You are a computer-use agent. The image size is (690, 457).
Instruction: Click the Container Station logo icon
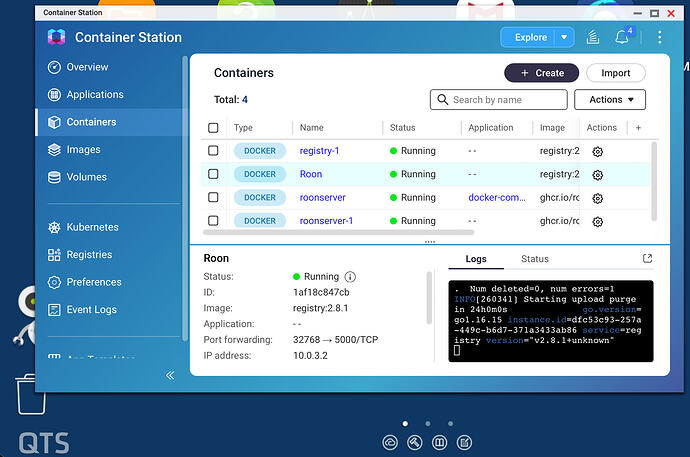point(56,37)
